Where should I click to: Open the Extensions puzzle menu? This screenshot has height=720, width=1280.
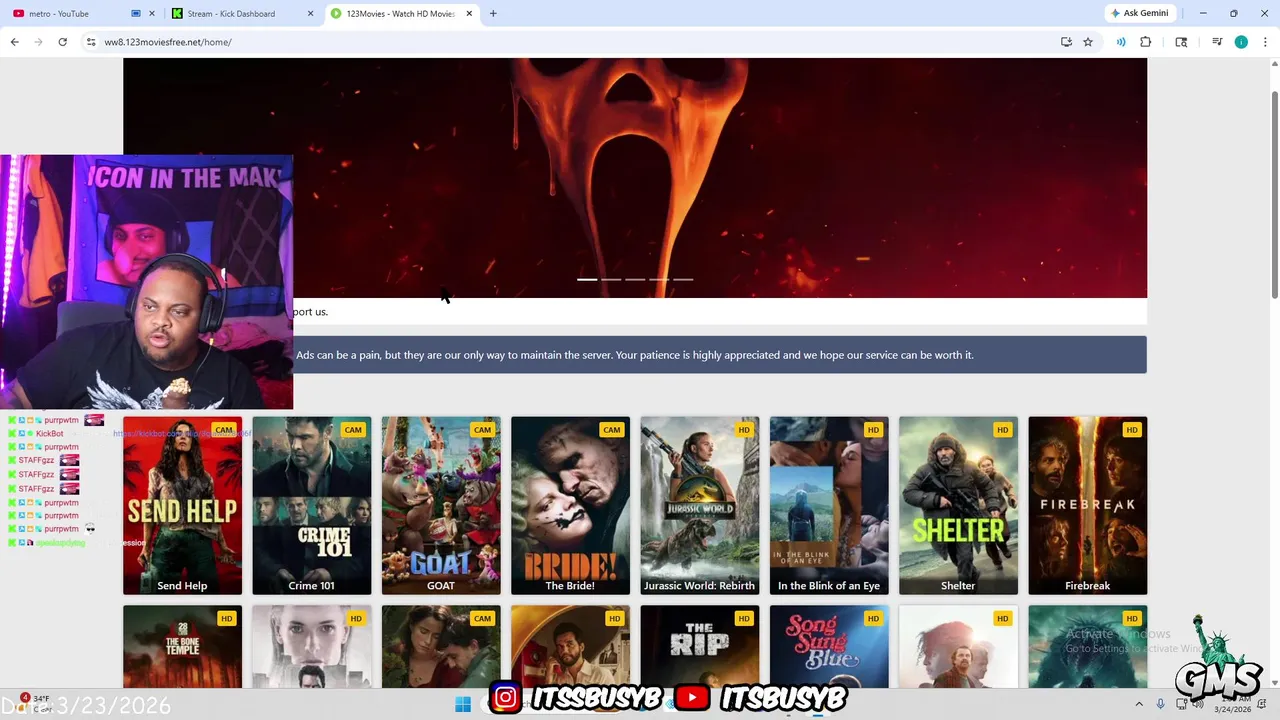(x=1146, y=42)
